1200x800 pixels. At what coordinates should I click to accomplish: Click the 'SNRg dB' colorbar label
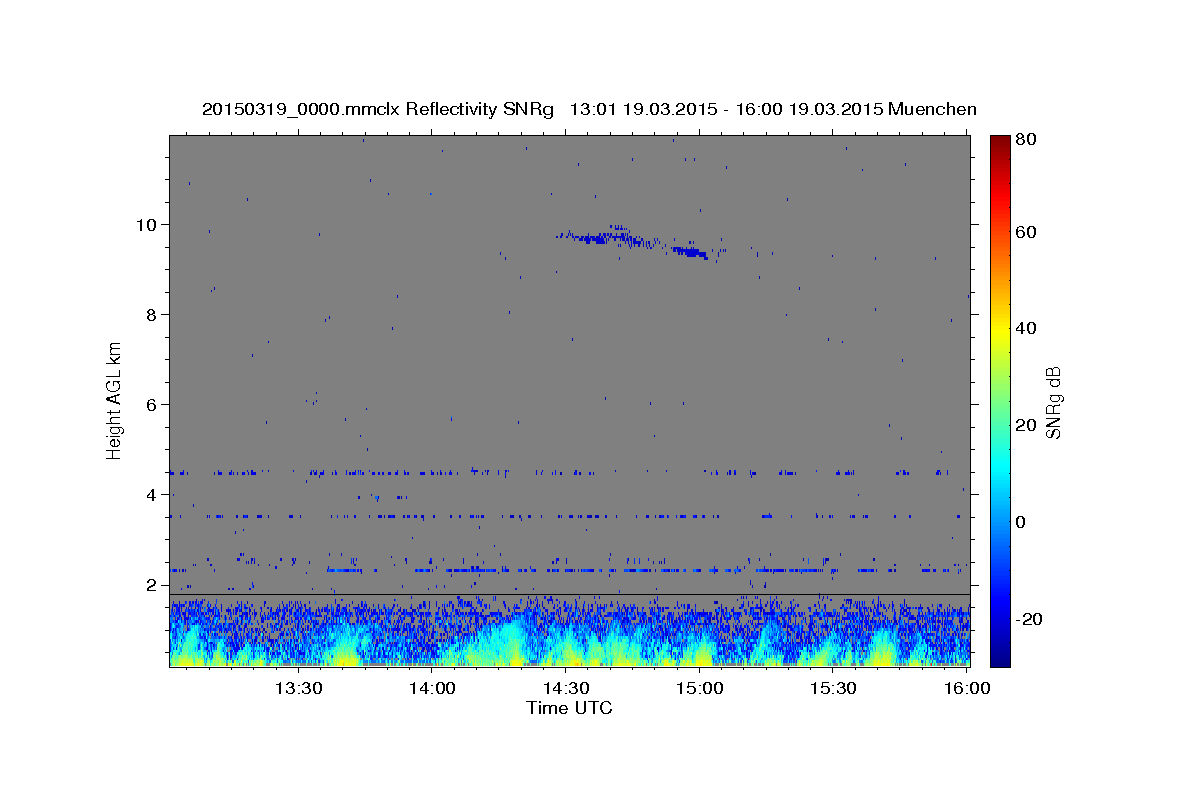[x=1053, y=403]
